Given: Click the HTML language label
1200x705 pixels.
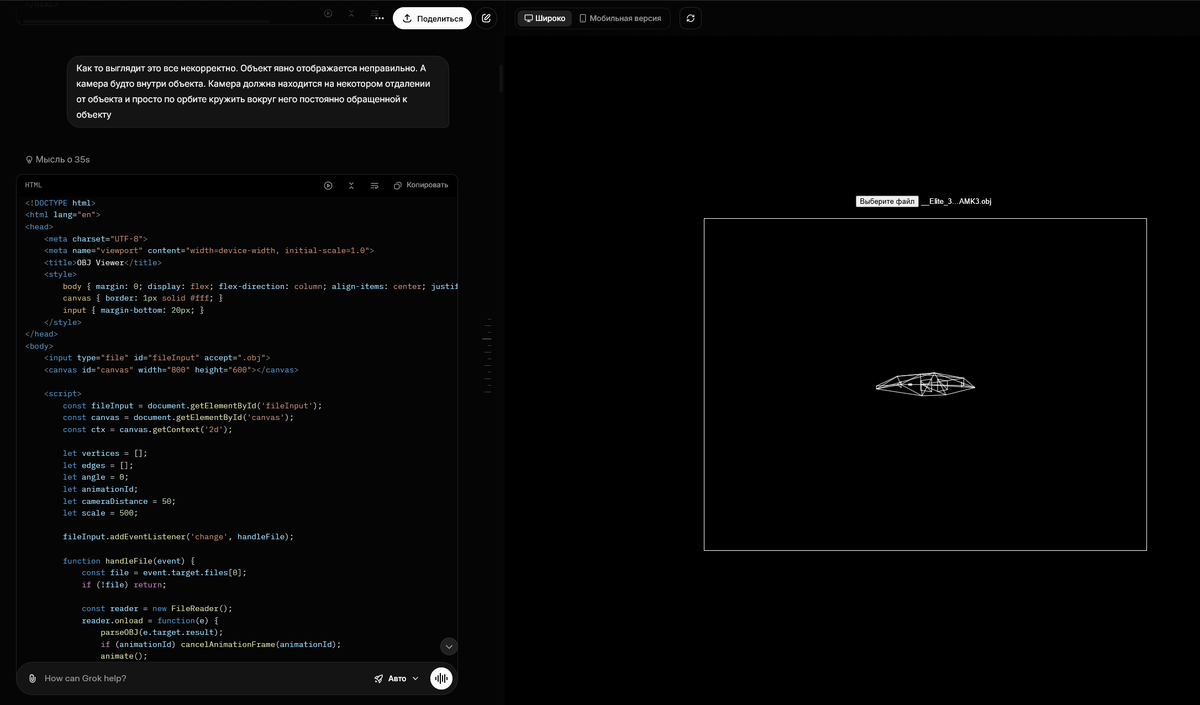Looking at the screenshot, I should 33,185.
